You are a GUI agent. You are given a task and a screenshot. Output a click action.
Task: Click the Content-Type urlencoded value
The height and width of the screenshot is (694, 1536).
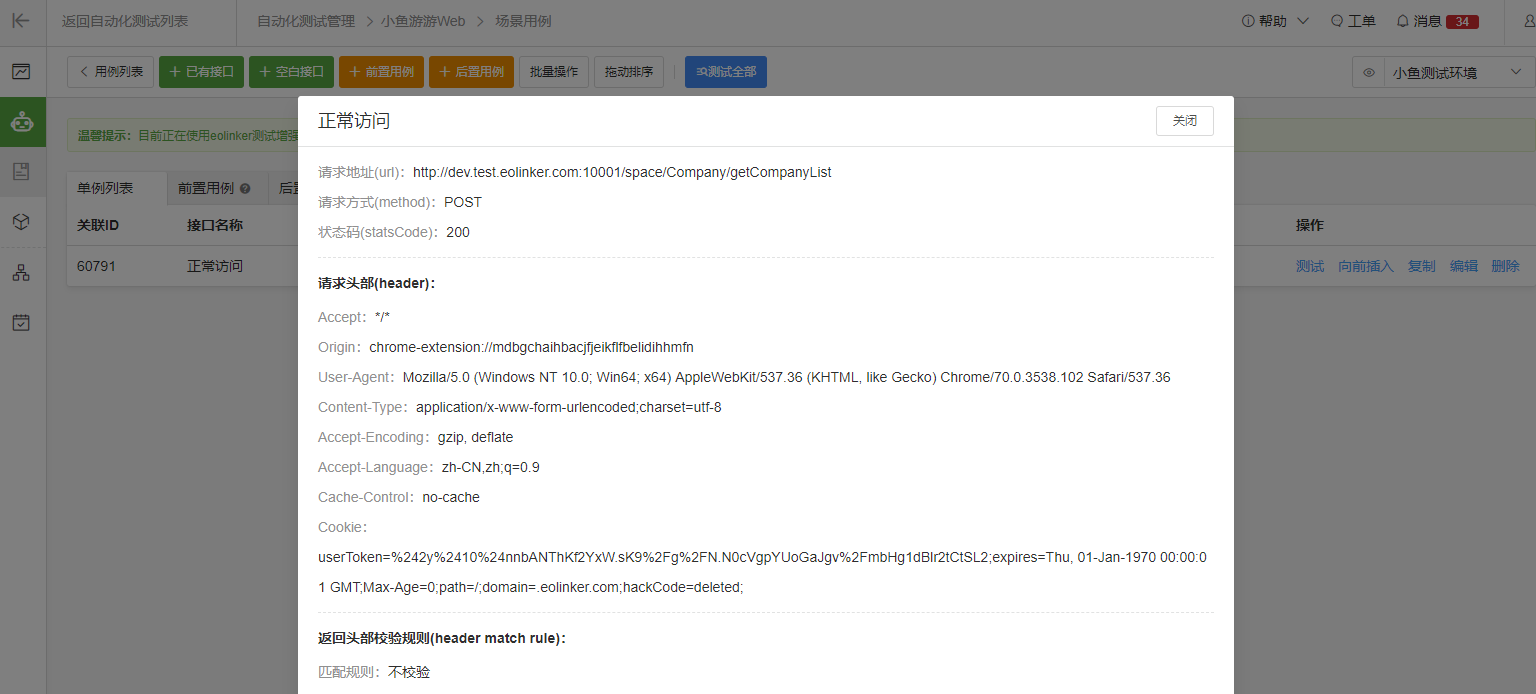[x=569, y=407]
